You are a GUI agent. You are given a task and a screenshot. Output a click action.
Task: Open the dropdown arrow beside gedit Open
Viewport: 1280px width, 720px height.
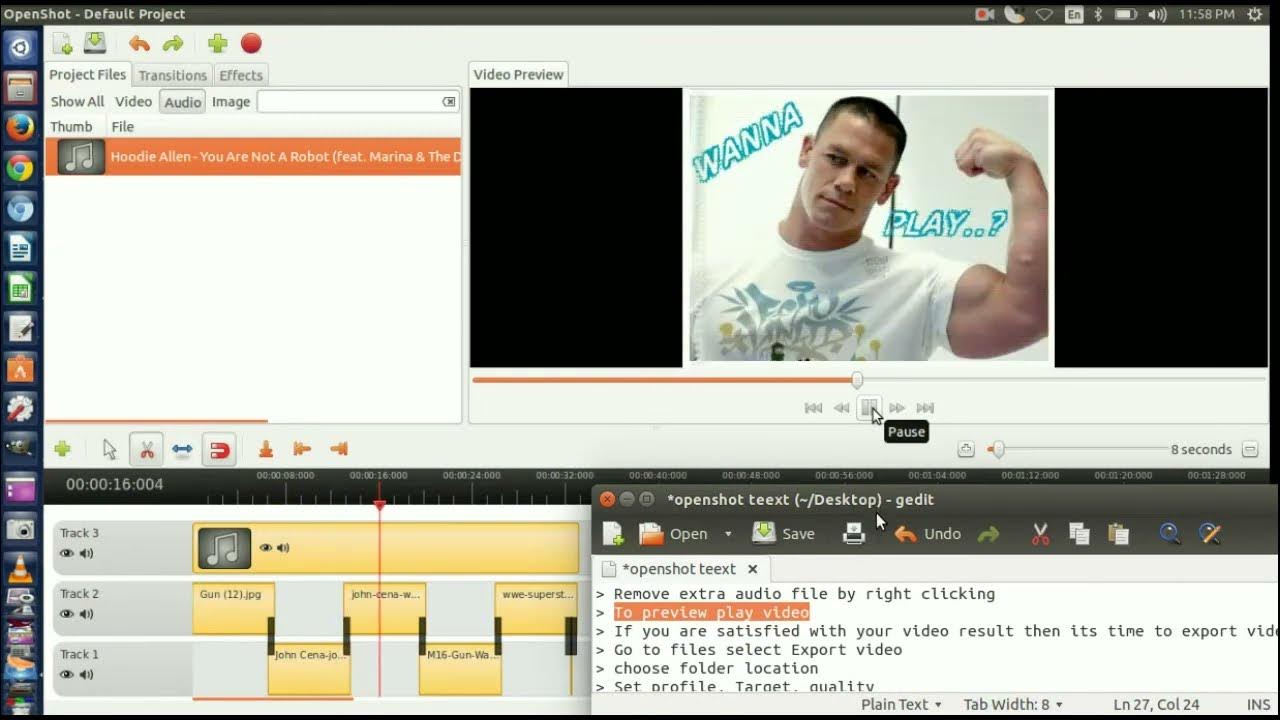[x=728, y=534]
